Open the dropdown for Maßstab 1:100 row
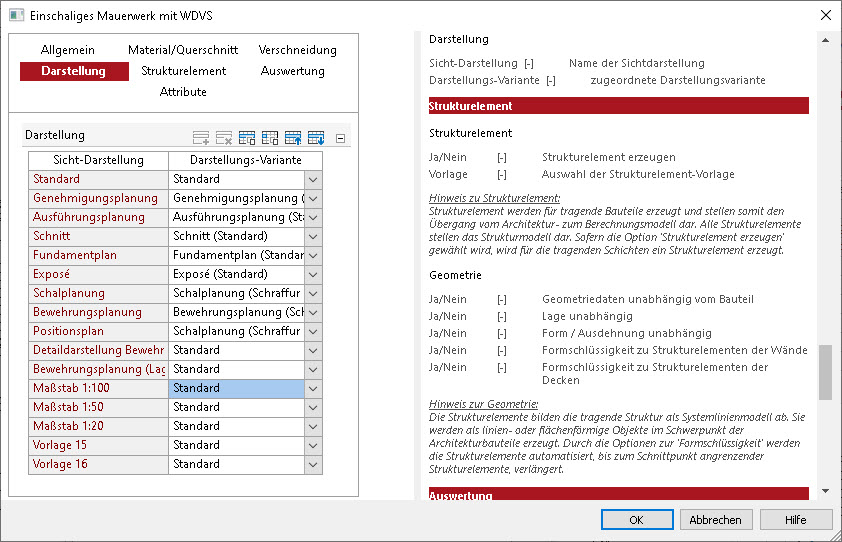This screenshot has height=542, width=842. [x=313, y=388]
